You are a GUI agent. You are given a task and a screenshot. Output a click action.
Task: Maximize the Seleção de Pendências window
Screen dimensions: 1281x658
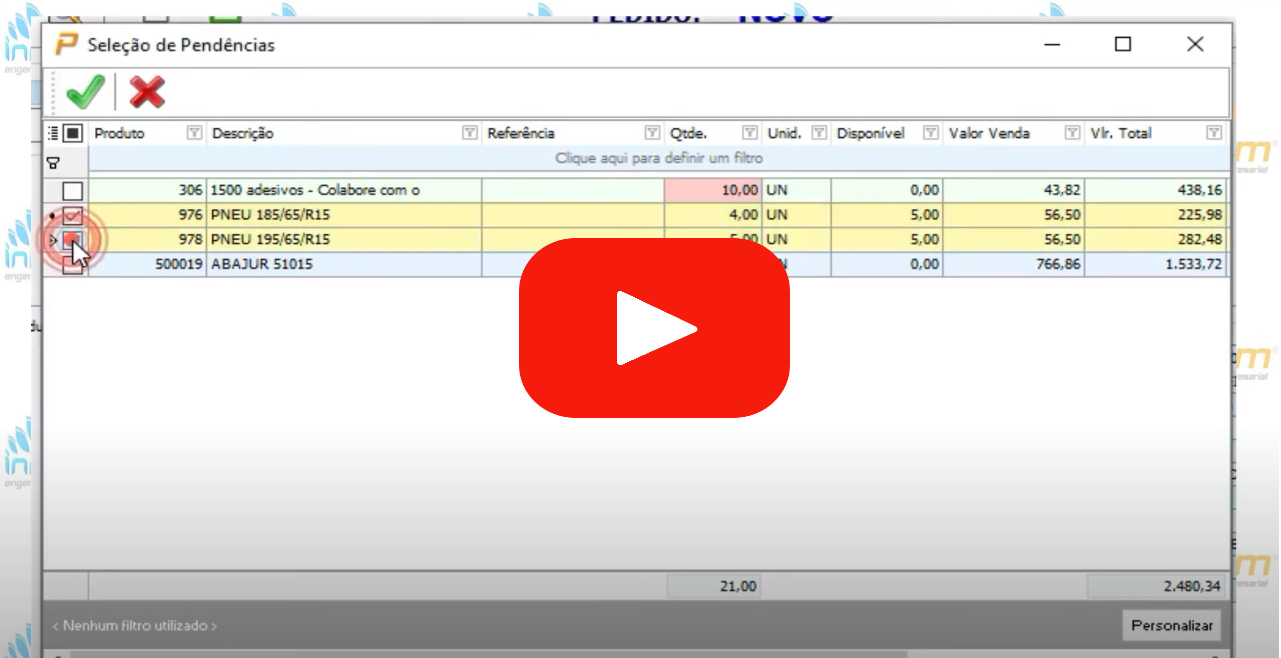(1123, 44)
